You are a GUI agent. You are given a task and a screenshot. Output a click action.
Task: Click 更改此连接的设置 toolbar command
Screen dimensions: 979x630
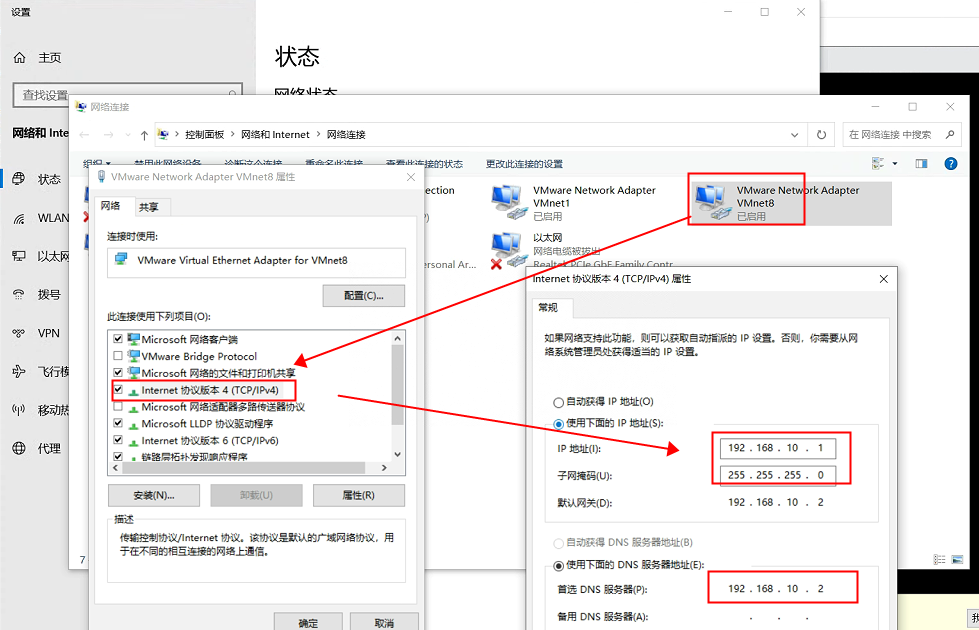tap(524, 164)
